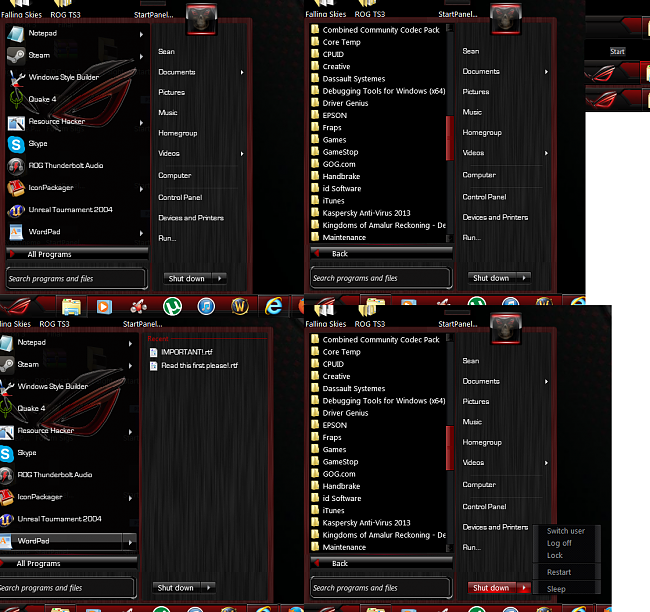Click Back in the top-right Start menu
Viewport: 650px width, 612px height.
coord(381,254)
